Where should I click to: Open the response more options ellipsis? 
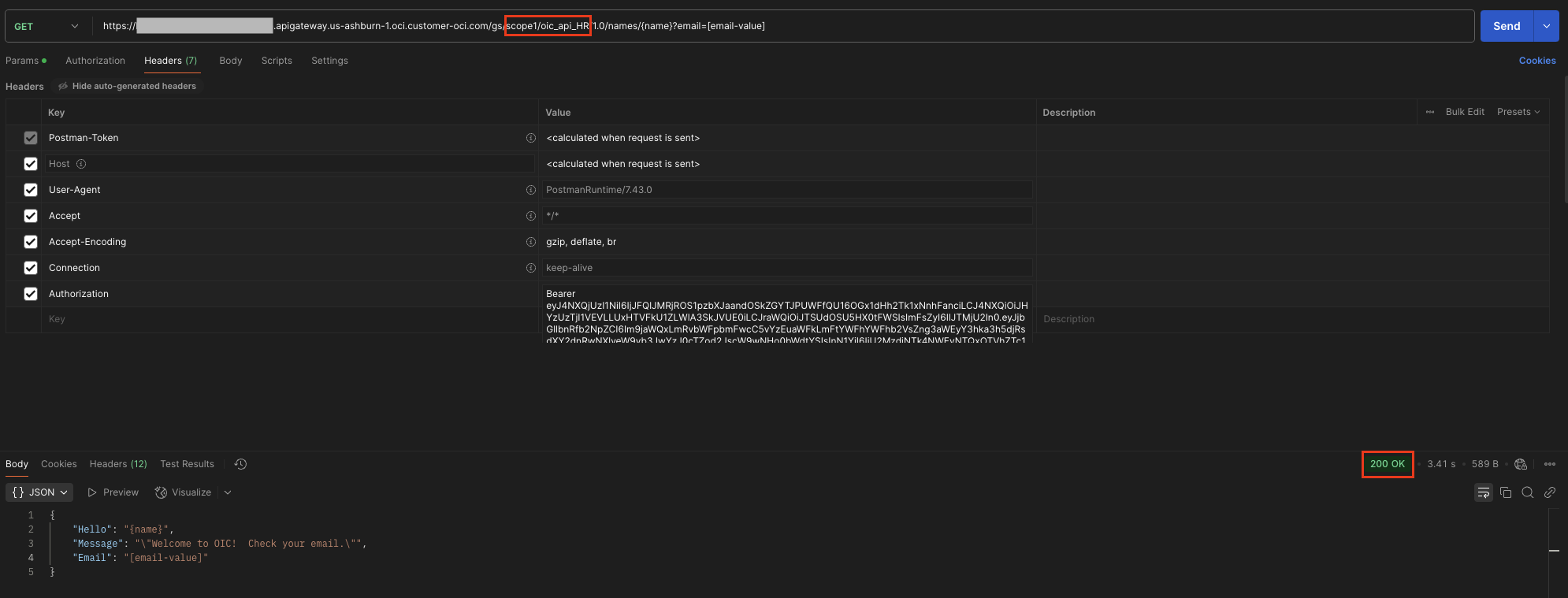point(1550,464)
